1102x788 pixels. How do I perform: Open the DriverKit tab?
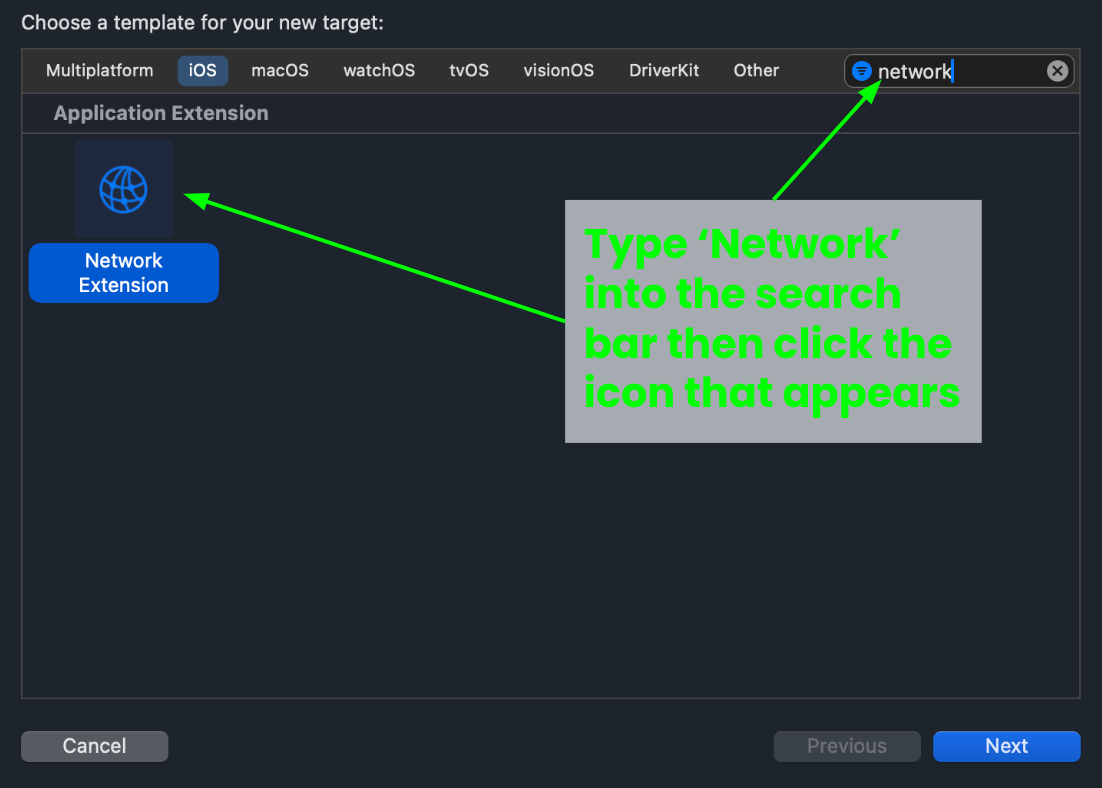663,71
